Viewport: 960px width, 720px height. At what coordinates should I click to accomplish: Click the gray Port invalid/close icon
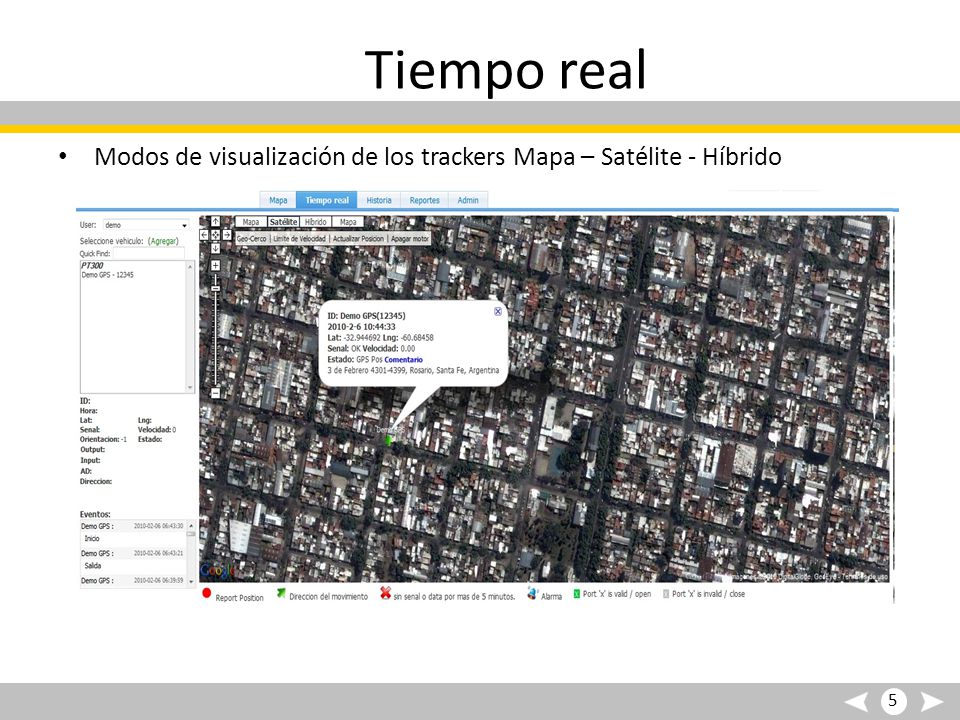[666, 594]
